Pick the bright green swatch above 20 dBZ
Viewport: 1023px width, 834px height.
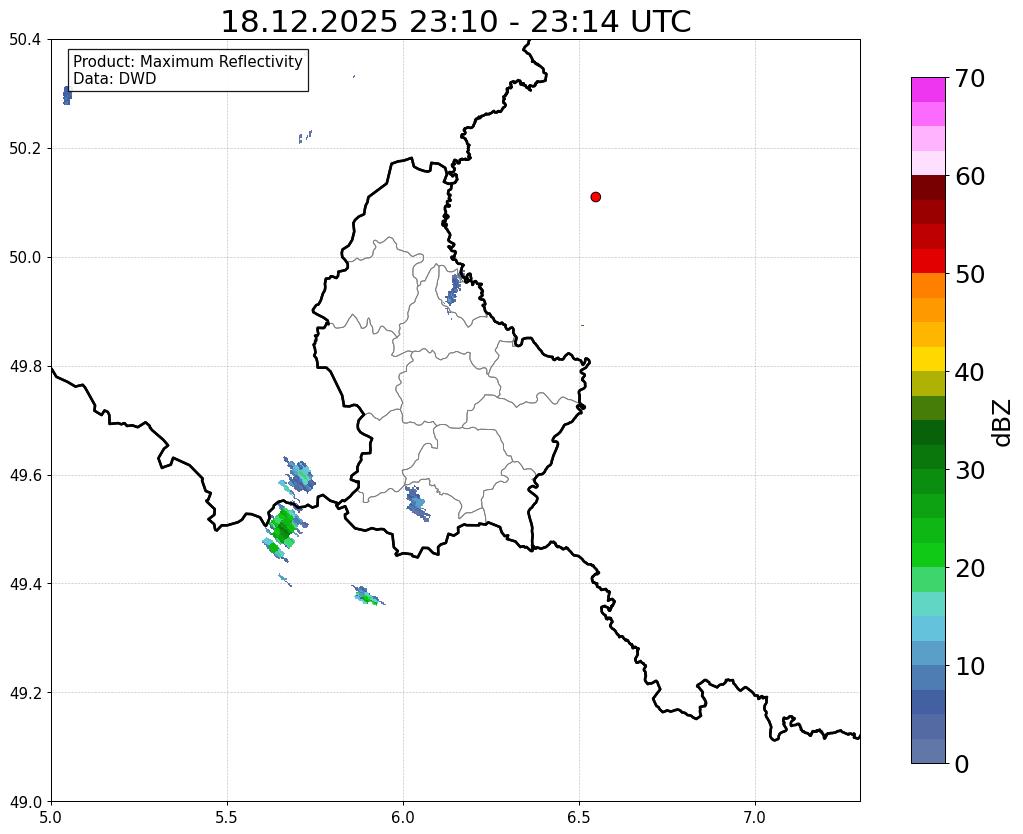pyautogui.click(x=928, y=555)
